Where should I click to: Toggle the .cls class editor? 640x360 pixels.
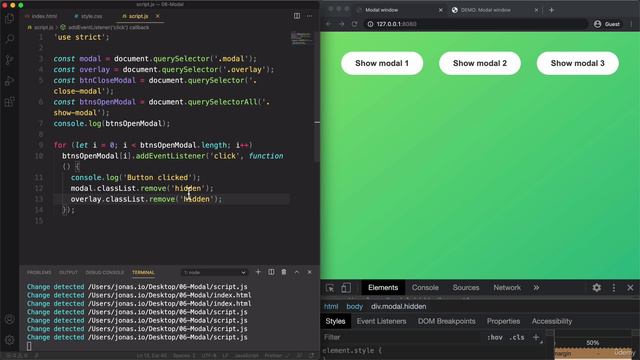tap(517, 337)
